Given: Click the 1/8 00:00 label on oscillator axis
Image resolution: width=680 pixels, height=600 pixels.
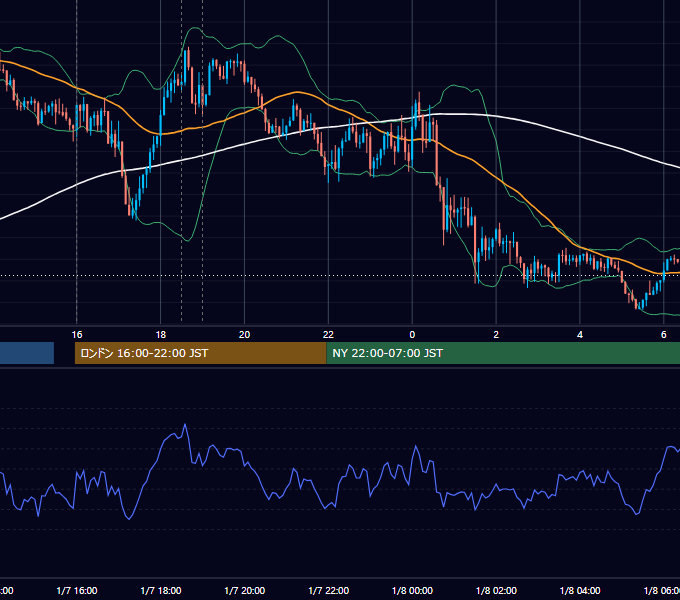Looking at the screenshot, I should pos(412,590).
